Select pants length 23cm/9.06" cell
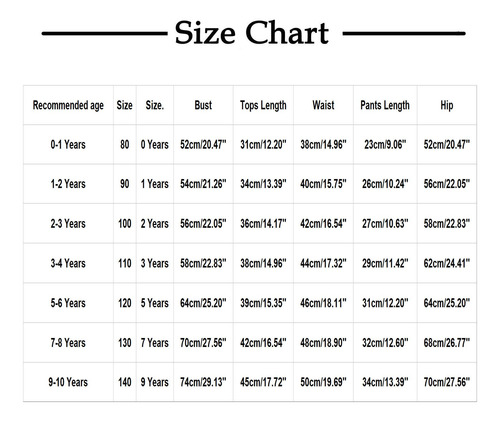 [385, 145]
